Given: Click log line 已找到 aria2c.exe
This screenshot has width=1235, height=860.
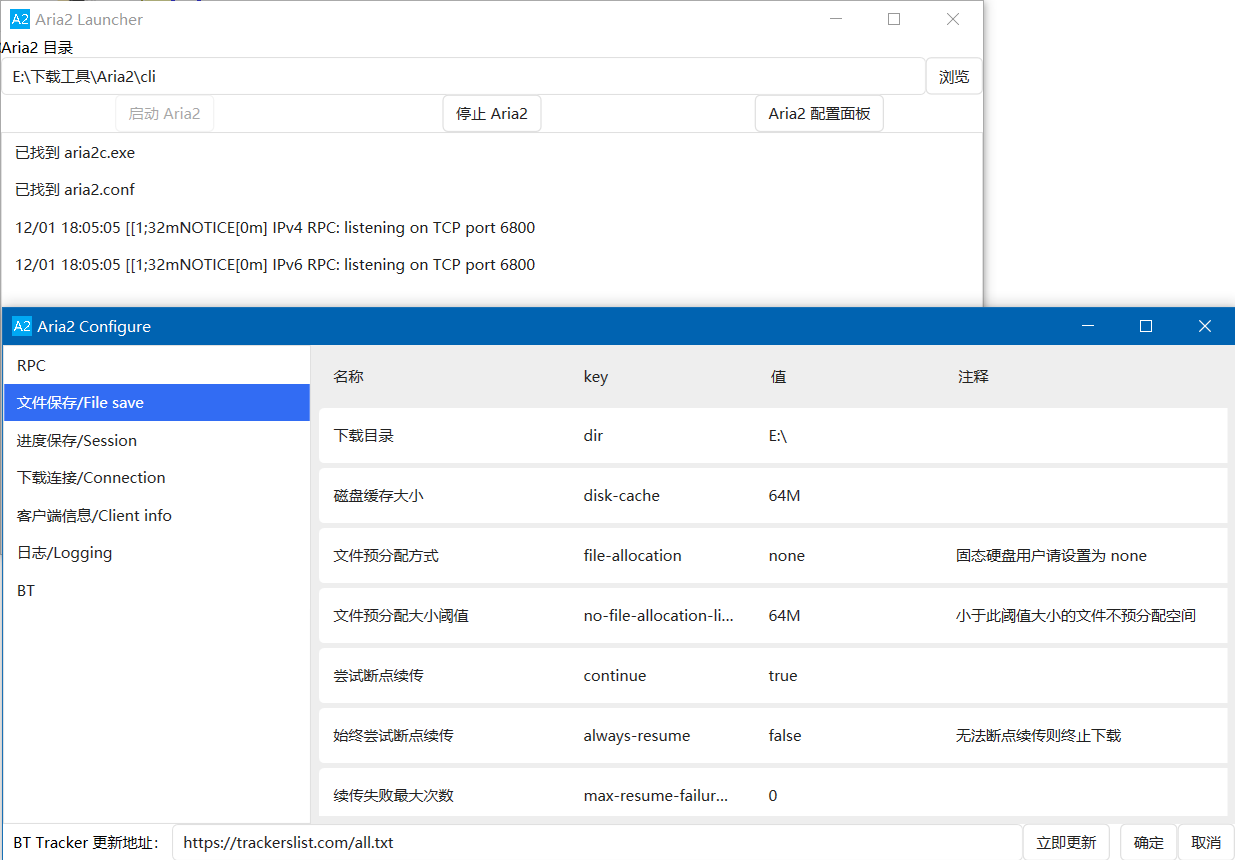Looking at the screenshot, I should (75, 153).
